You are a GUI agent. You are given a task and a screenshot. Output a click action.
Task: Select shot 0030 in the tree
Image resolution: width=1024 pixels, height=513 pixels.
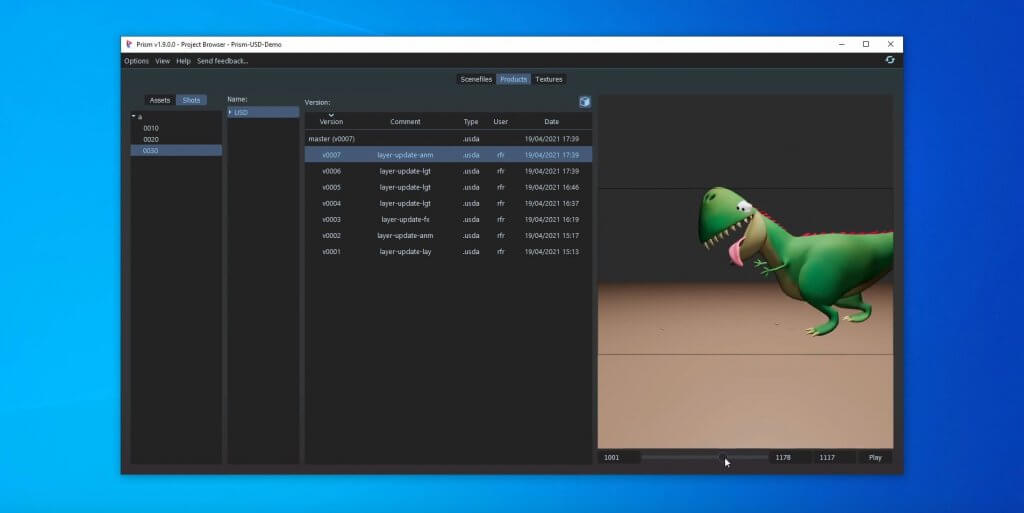pos(176,150)
